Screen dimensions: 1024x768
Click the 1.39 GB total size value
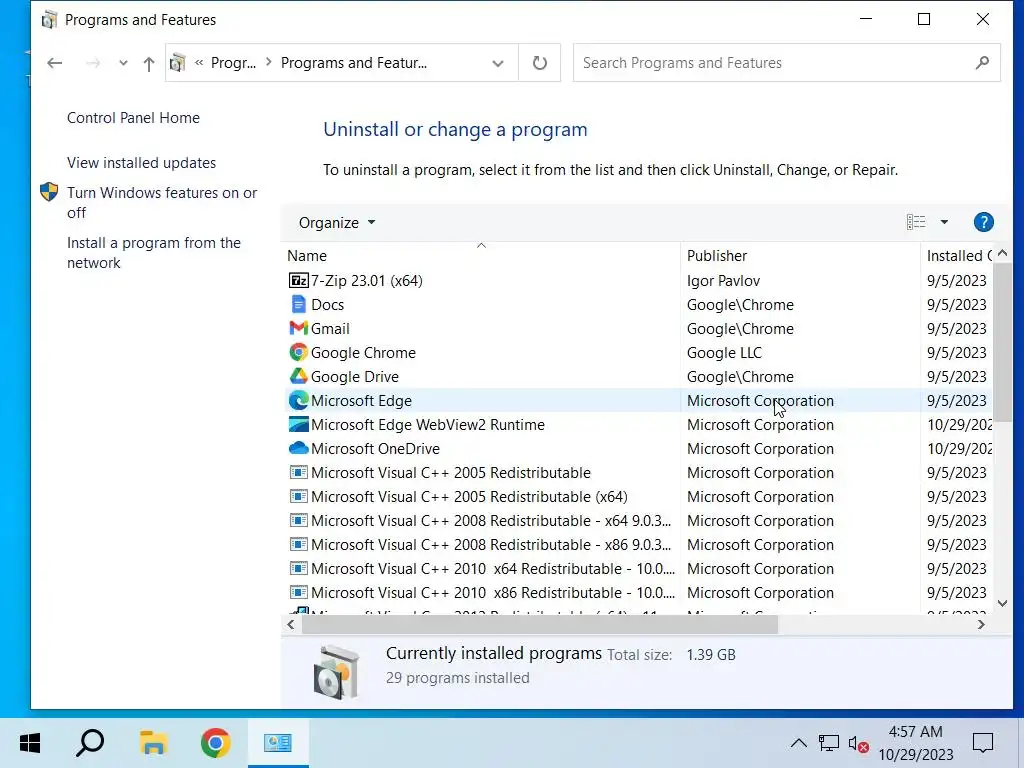711,654
